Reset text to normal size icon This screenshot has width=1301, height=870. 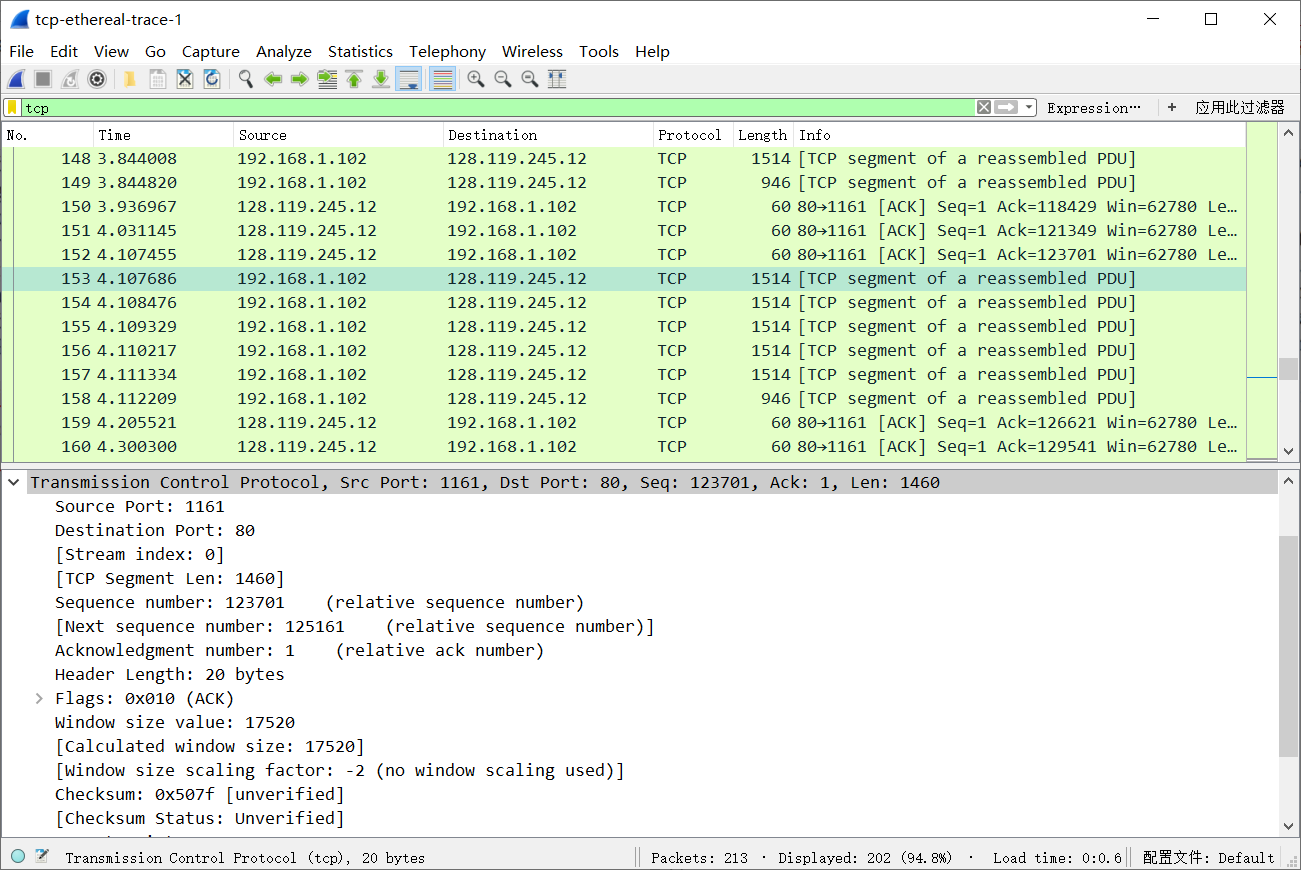pyautogui.click(x=530, y=79)
